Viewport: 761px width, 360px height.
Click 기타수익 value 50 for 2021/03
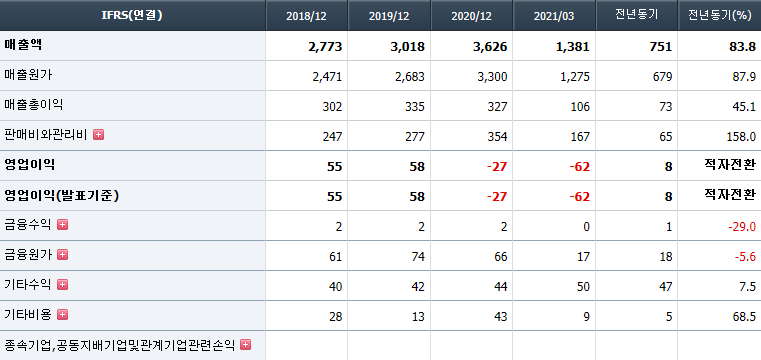tap(583, 287)
